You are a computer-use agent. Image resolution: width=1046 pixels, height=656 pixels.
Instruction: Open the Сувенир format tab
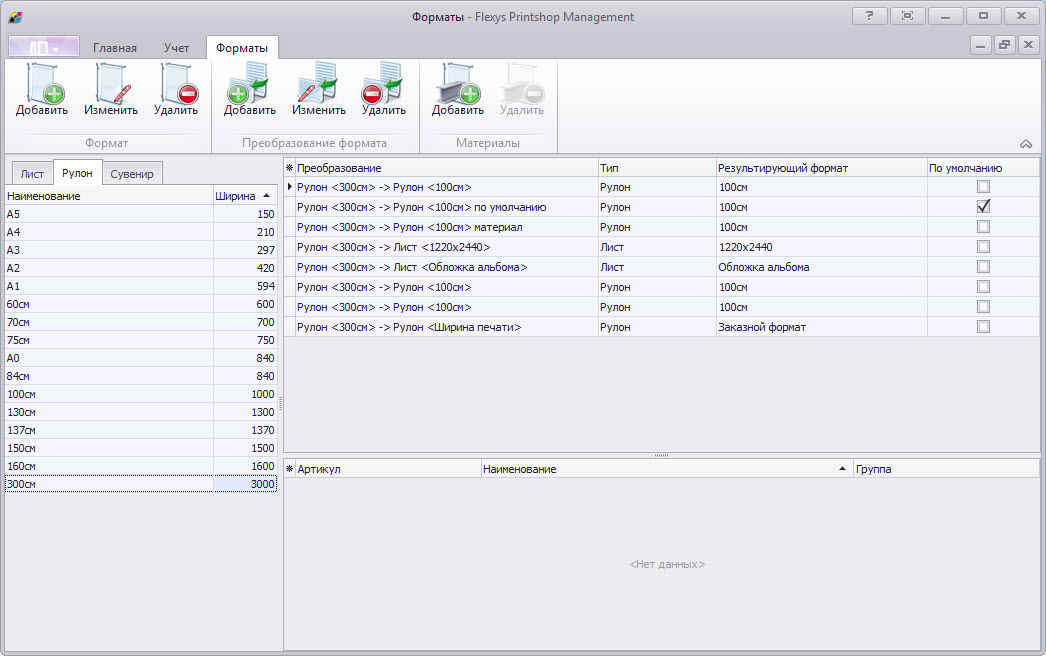pos(131,174)
